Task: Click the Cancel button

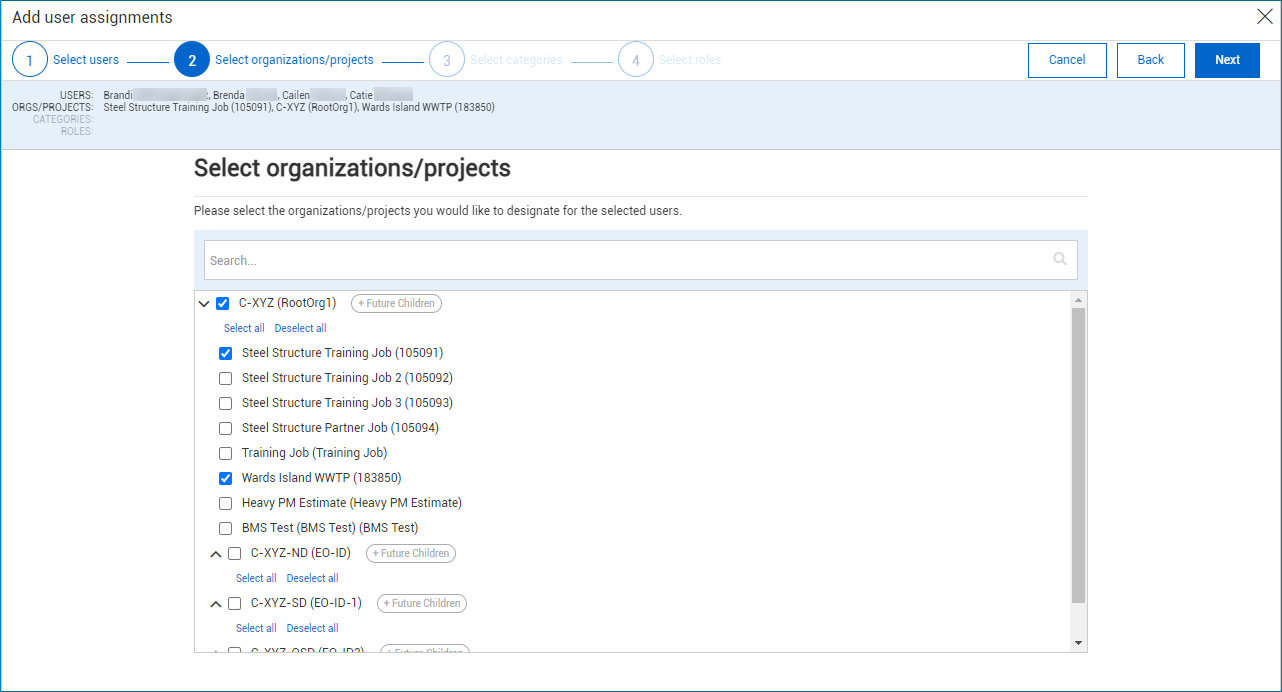Action: [1067, 60]
